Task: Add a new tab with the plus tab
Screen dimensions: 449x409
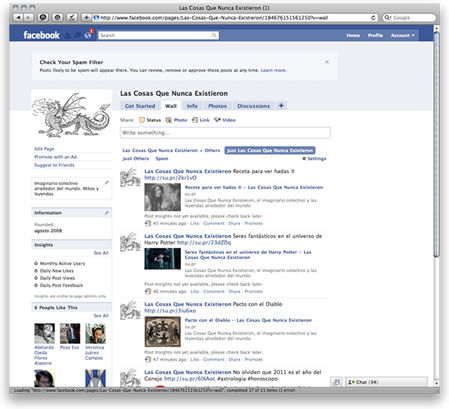Action: click(x=281, y=106)
